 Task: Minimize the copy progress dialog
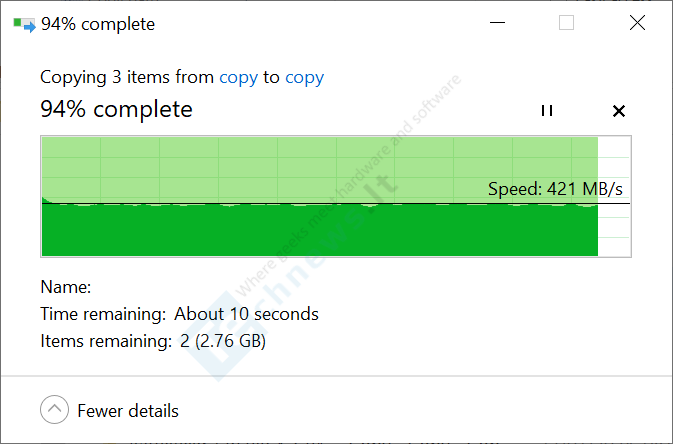497,23
